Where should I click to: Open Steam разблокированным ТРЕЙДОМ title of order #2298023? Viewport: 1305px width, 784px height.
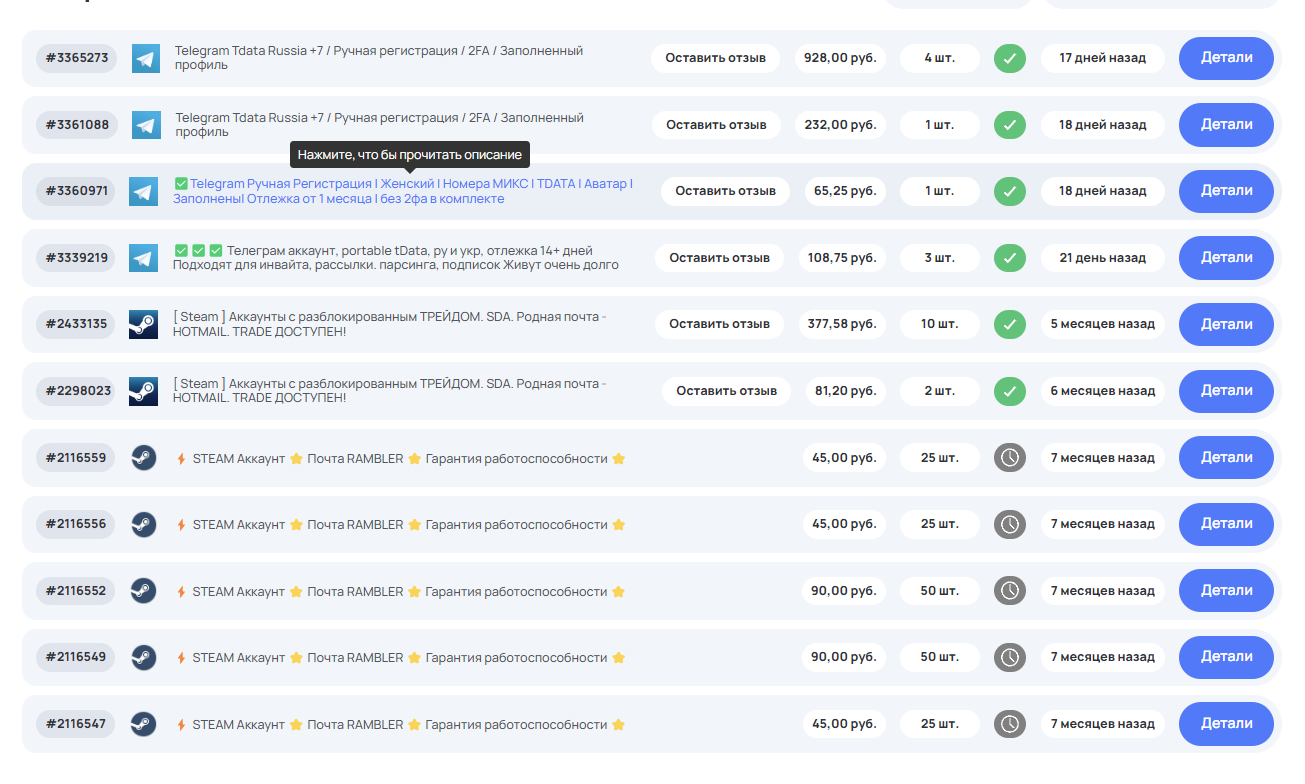click(x=389, y=391)
